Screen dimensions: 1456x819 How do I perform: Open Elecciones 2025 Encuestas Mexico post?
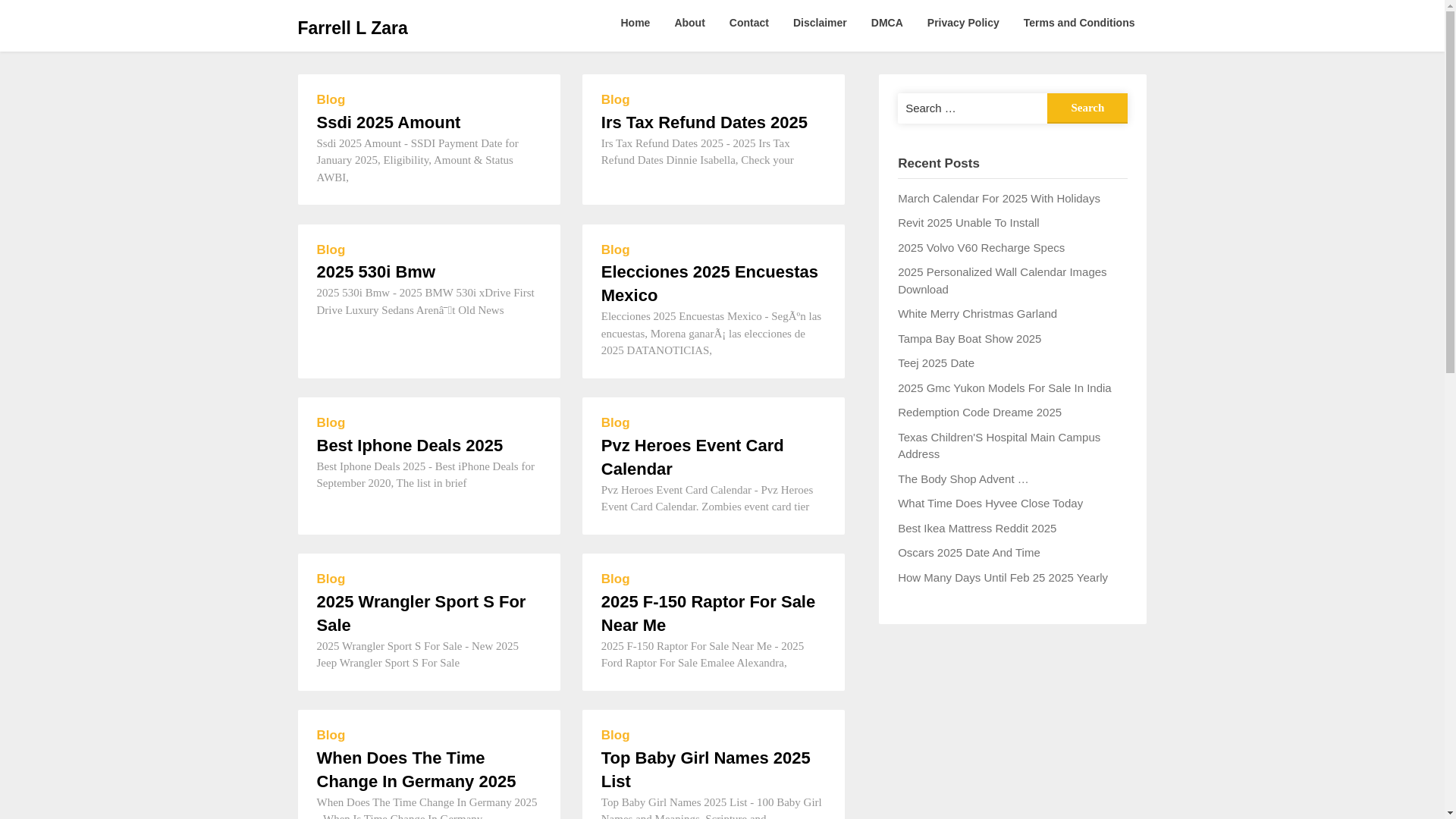(x=709, y=284)
